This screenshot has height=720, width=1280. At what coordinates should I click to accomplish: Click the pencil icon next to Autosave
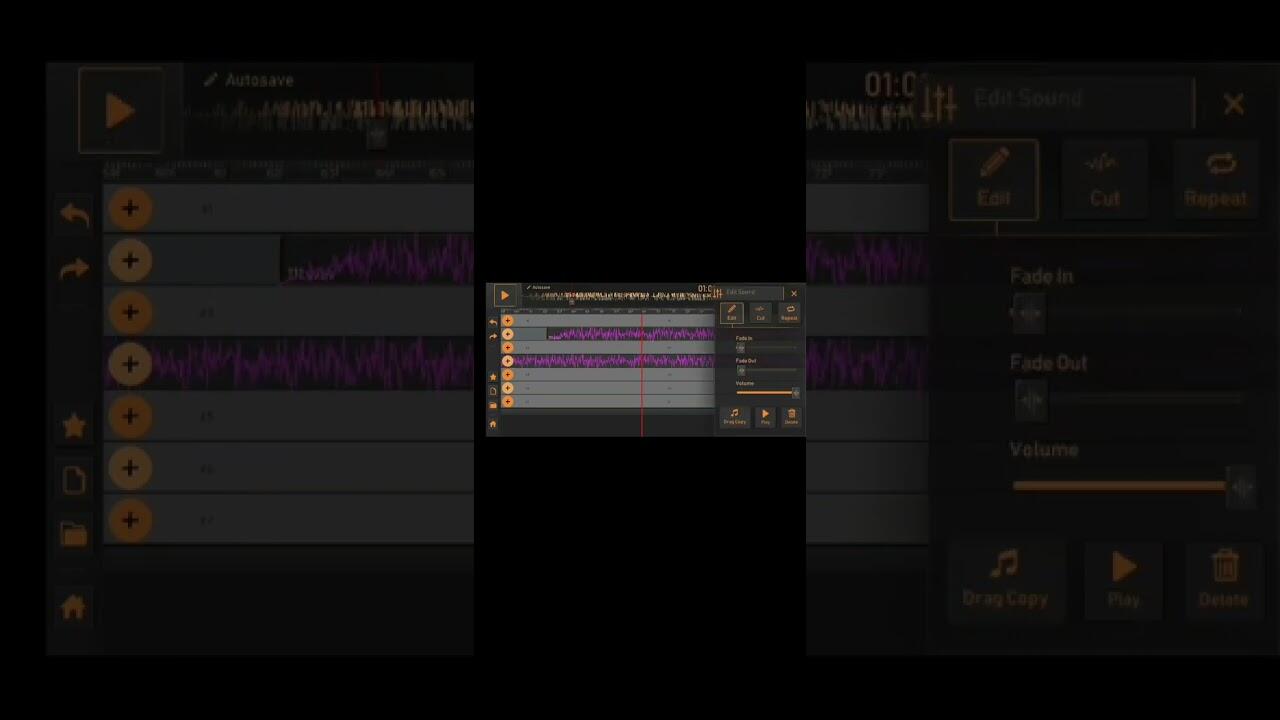[528, 288]
